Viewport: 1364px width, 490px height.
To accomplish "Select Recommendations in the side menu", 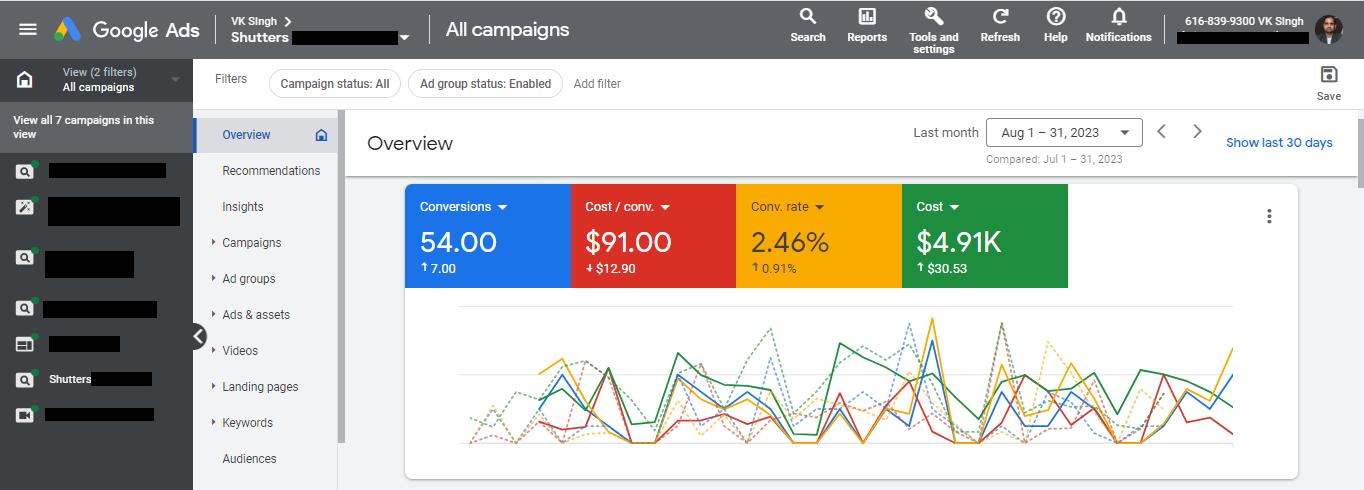I will click(x=271, y=171).
